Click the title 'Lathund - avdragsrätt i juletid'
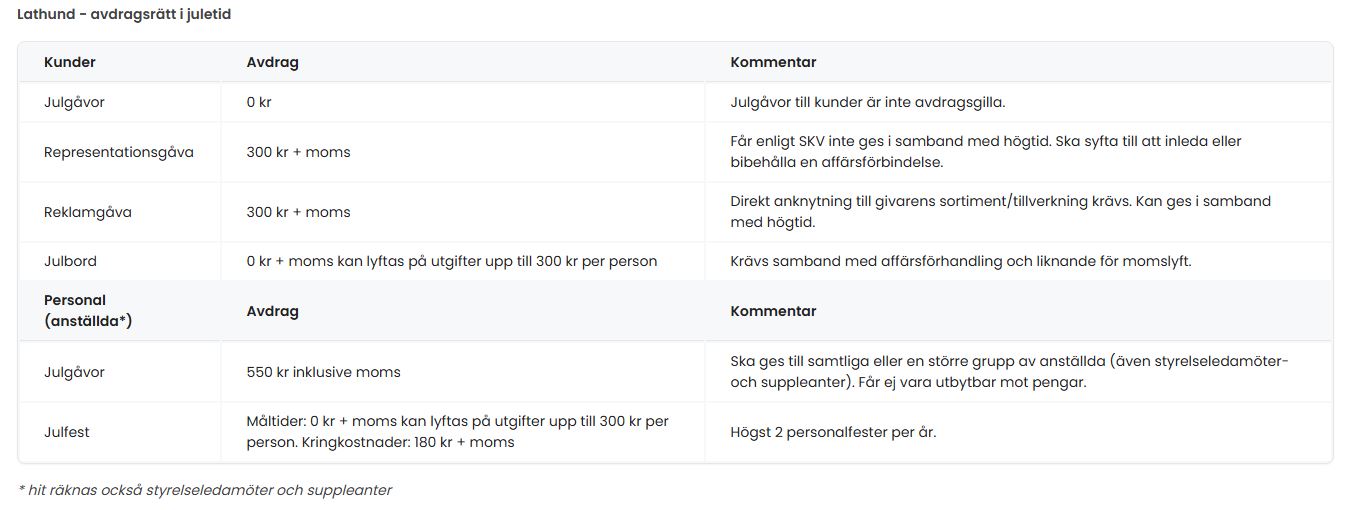 [x=125, y=15]
